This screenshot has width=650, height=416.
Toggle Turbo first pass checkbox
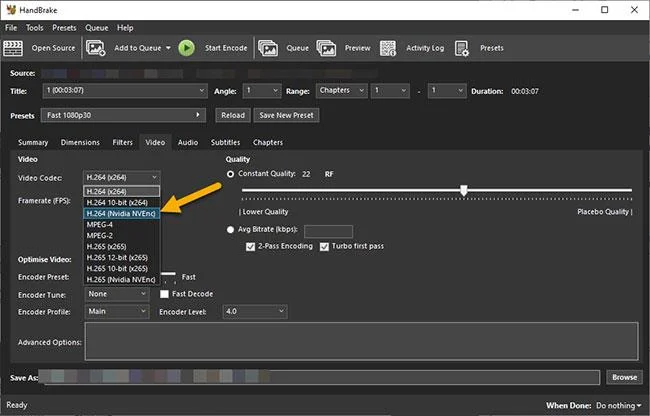click(x=324, y=247)
